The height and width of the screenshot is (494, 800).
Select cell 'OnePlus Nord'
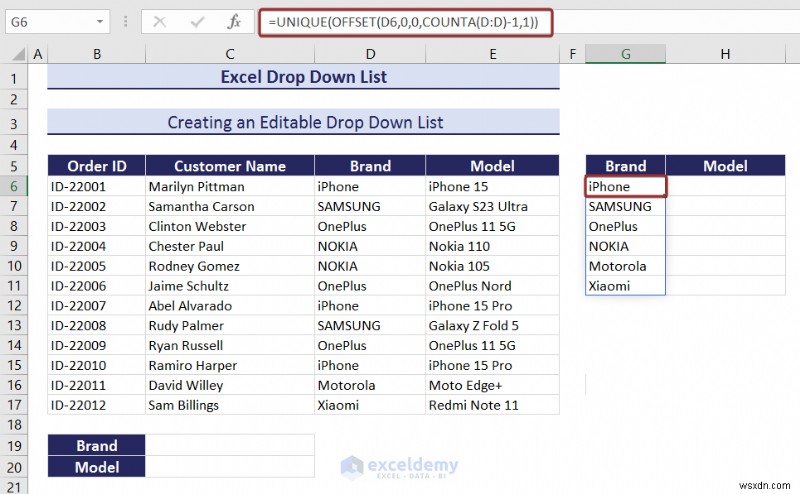click(x=493, y=286)
